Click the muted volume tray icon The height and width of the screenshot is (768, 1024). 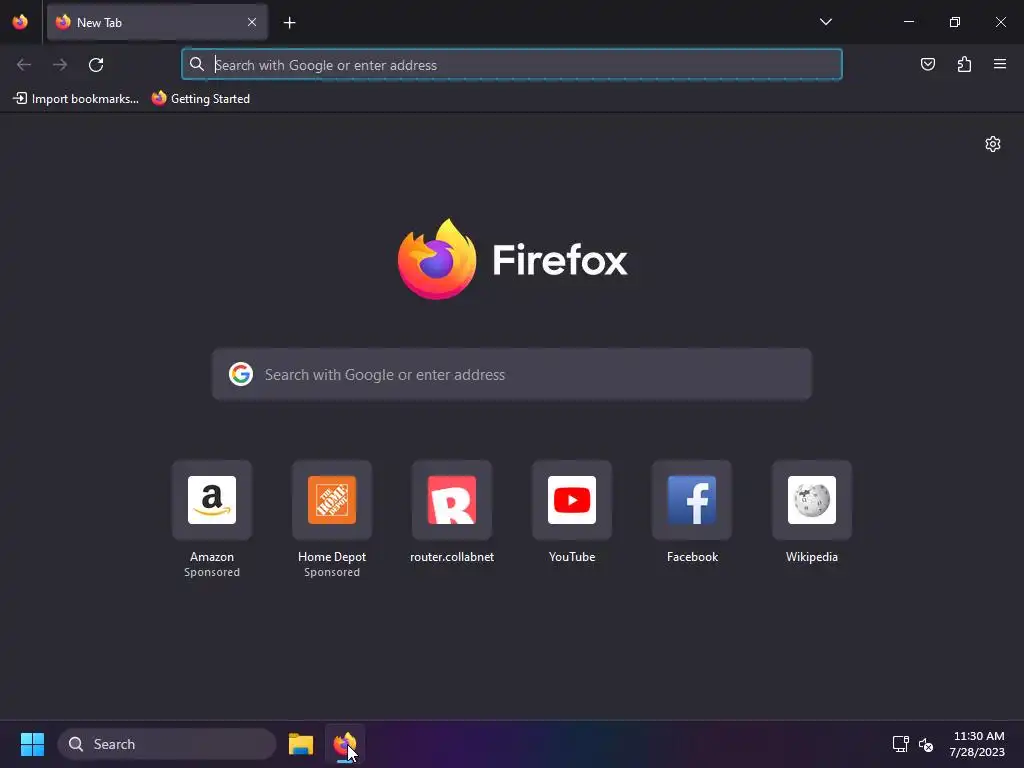click(x=926, y=744)
